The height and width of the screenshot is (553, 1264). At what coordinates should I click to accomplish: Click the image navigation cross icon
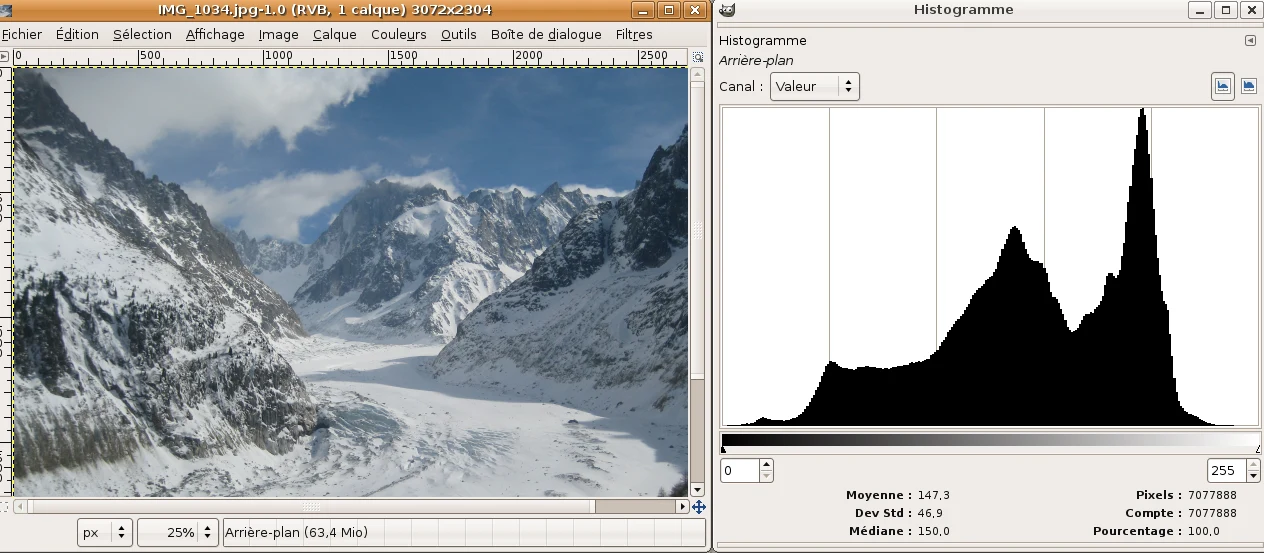pos(698,507)
